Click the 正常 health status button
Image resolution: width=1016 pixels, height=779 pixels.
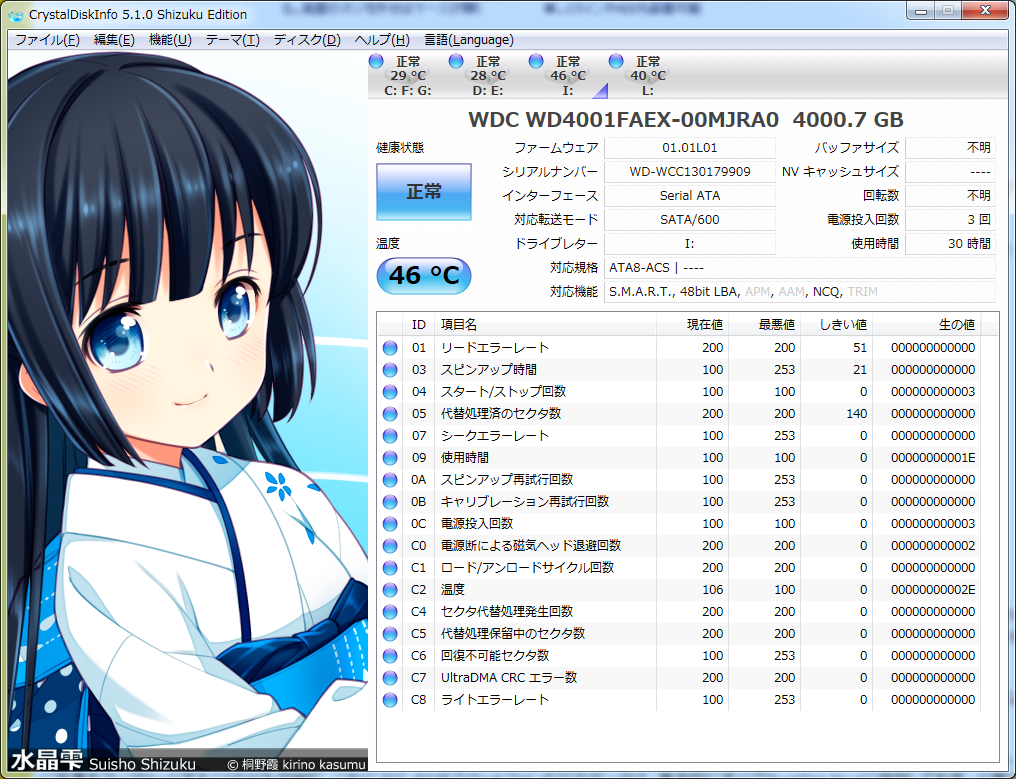click(x=424, y=192)
